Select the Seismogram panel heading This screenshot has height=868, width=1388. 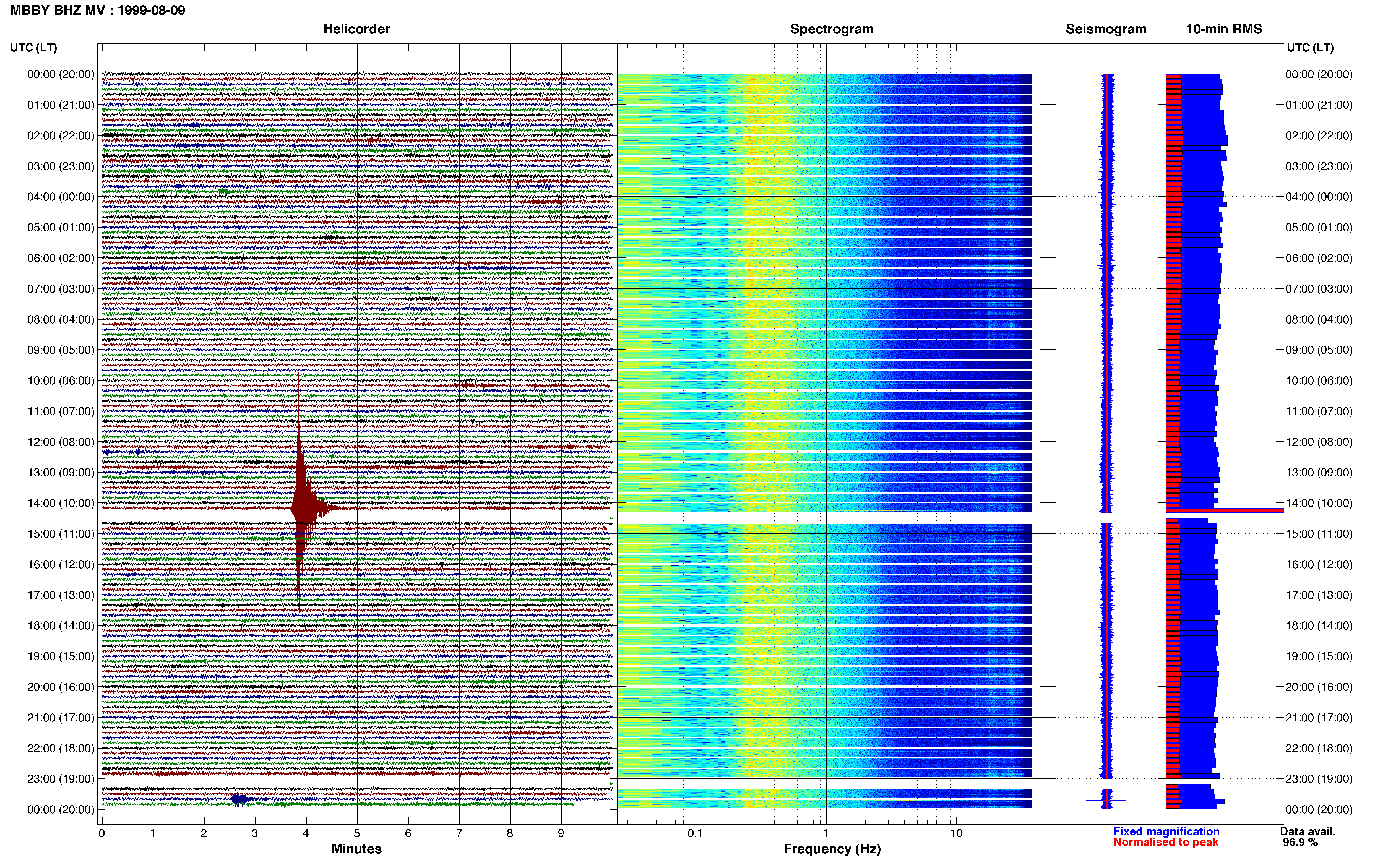[x=1106, y=29]
